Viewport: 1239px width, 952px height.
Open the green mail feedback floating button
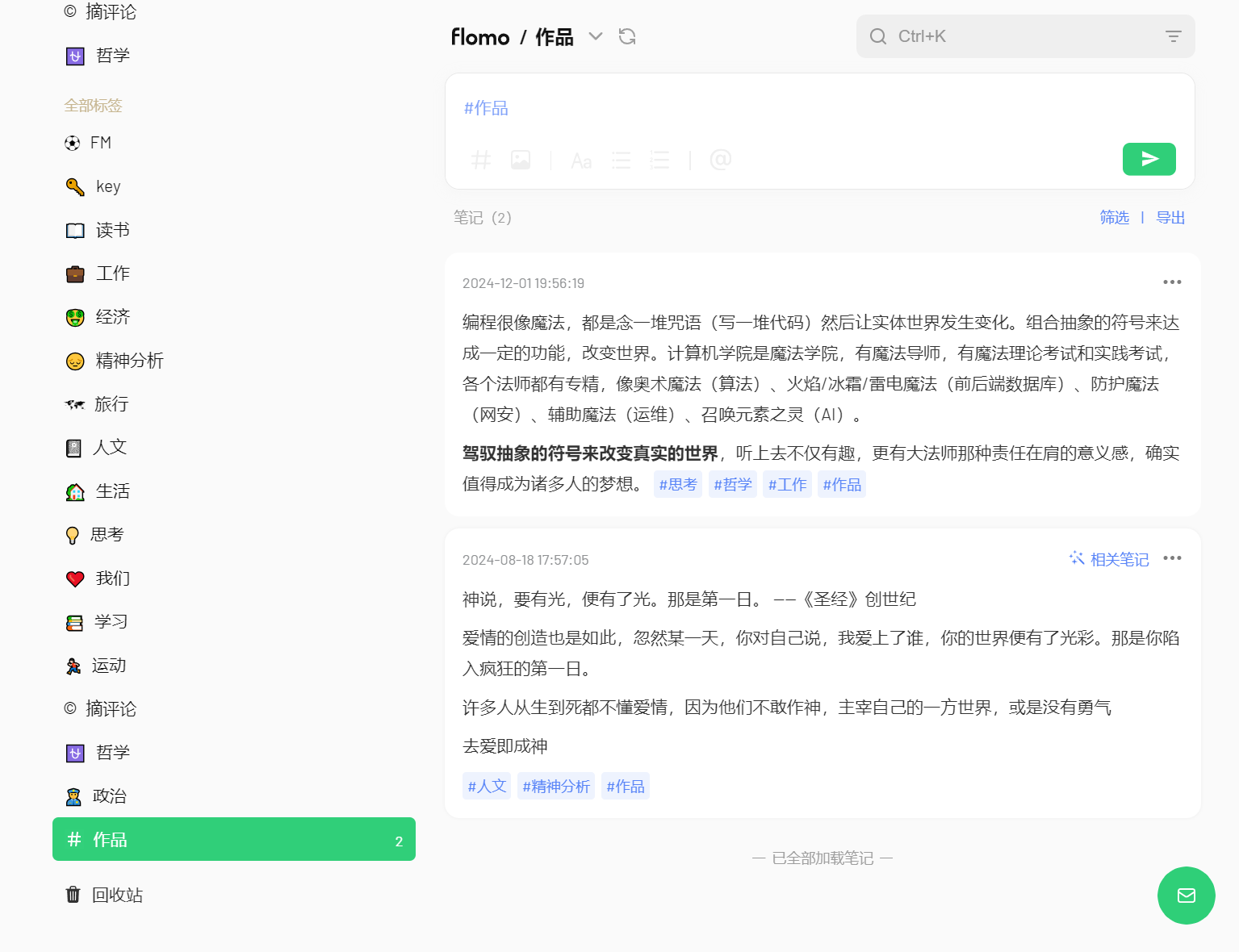tap(1186, 895)
